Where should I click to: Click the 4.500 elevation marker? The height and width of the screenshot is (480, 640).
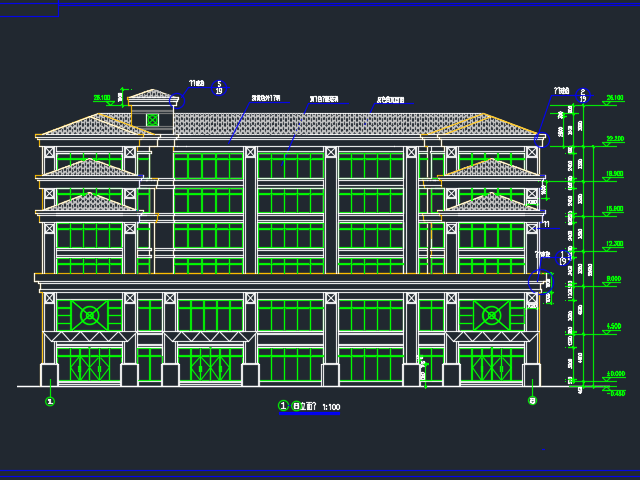614,326
